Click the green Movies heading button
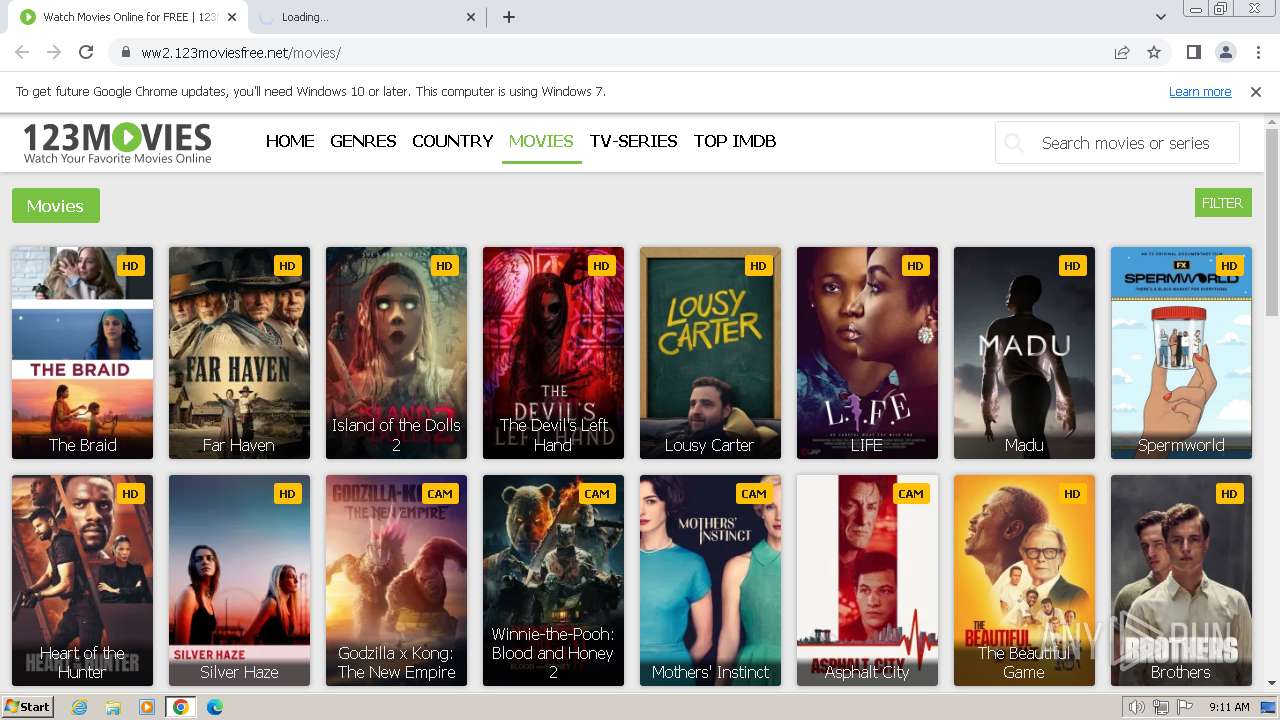Image resolution: width=1280 pixels, height=720 pixels. click(56, 206)
